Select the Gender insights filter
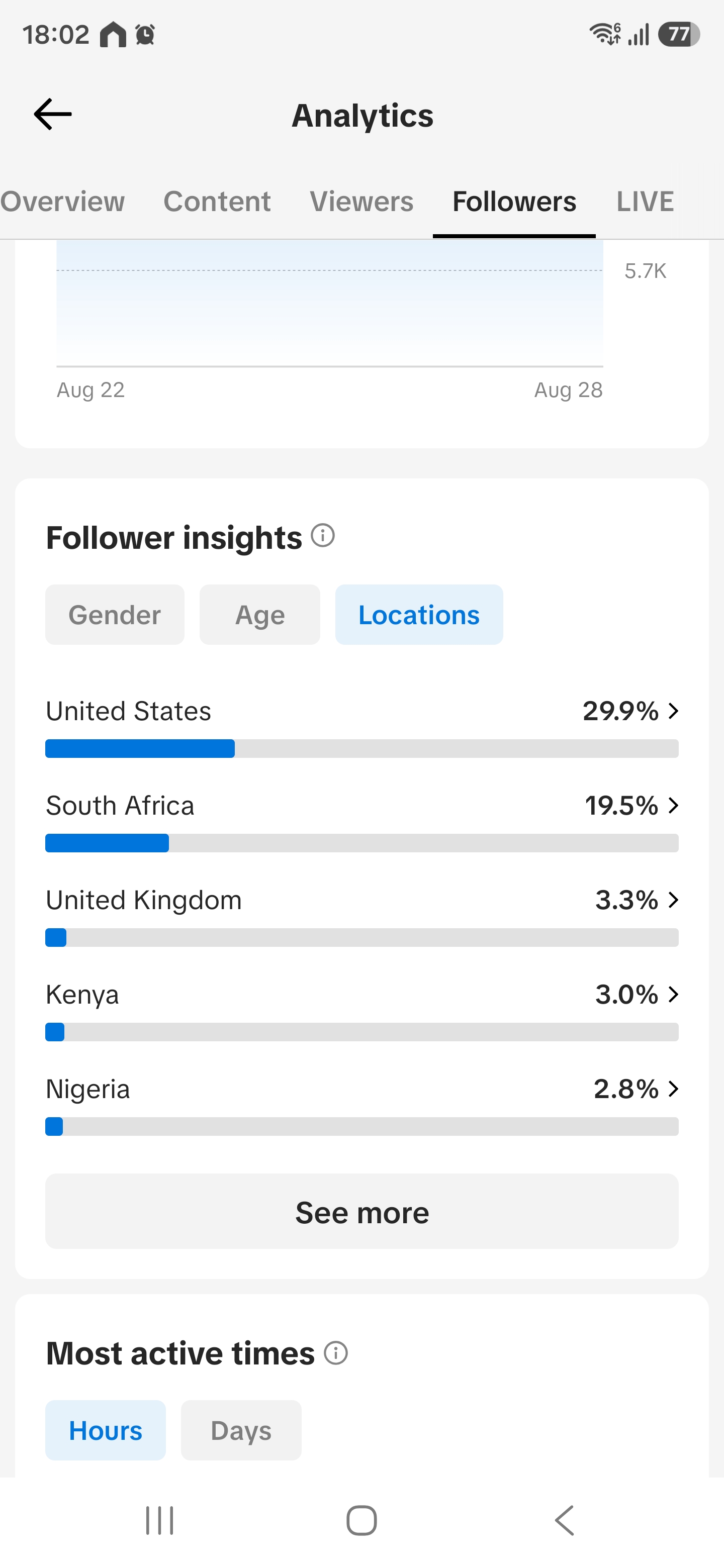724x1568 pixels. pyautogui.click(x=115, y=615)
